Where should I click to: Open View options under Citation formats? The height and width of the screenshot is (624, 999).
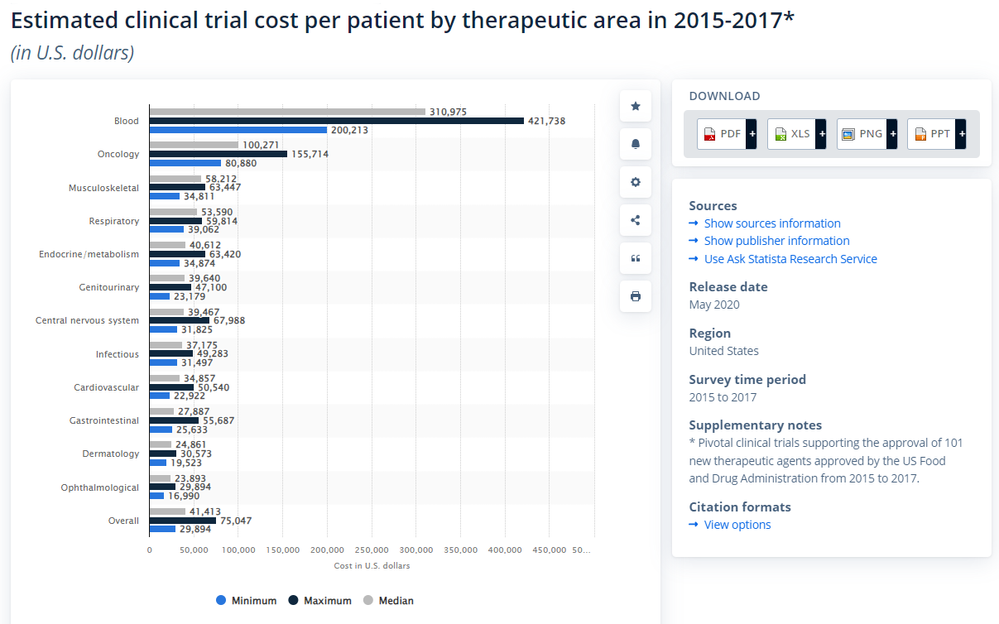[737, 525]
